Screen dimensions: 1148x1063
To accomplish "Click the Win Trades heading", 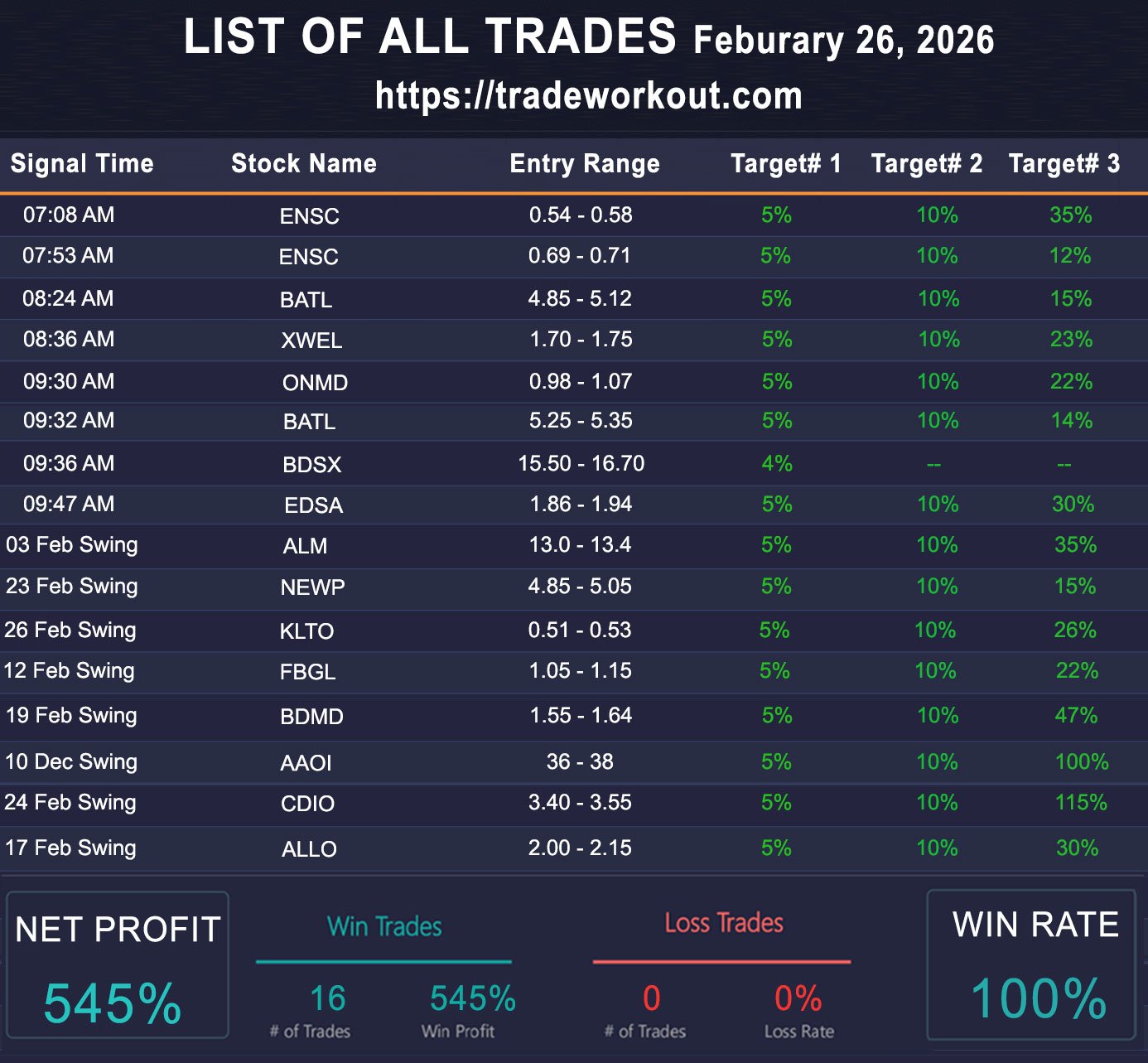I will (384, 926).
